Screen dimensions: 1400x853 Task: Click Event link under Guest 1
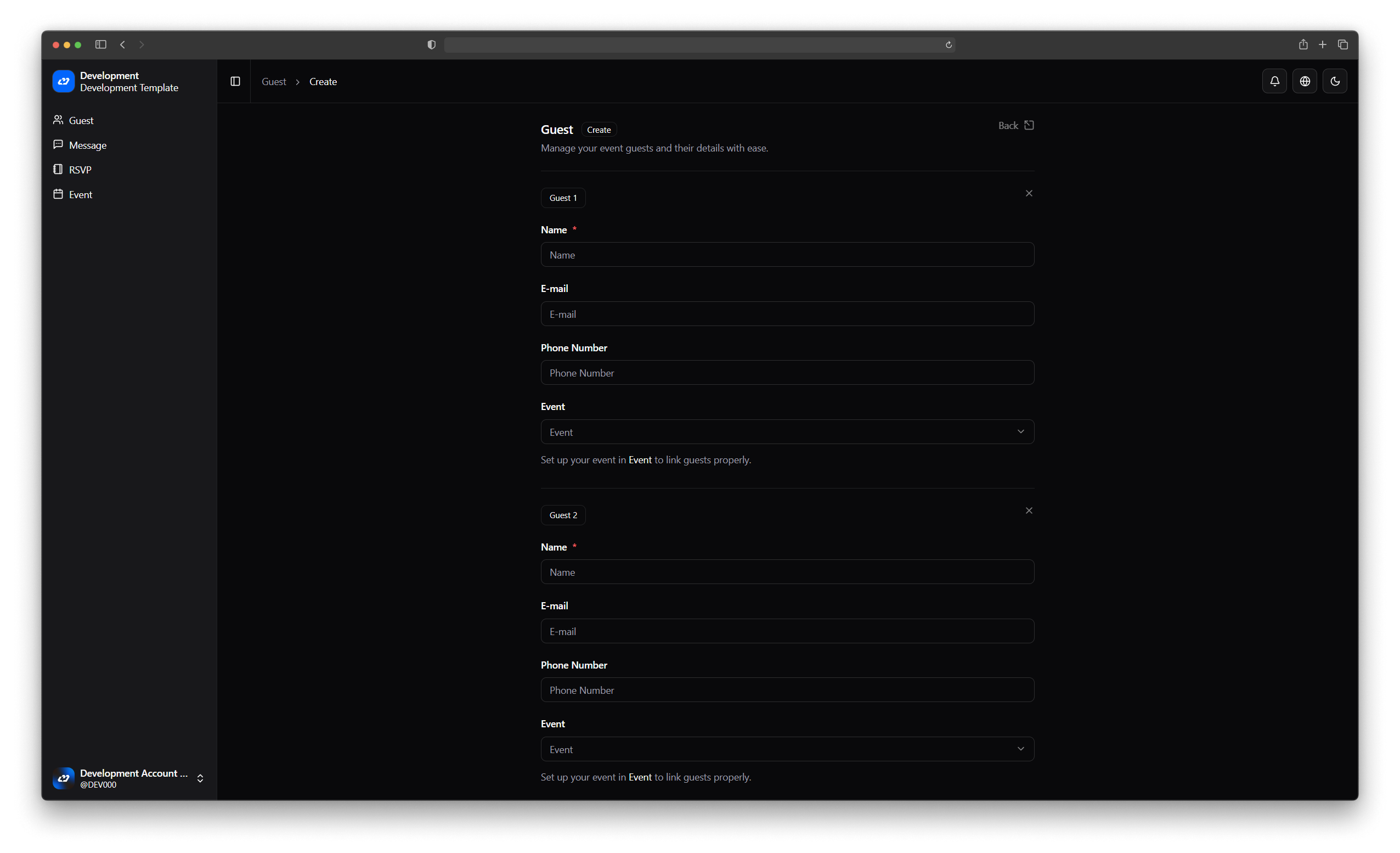[640, 460]
